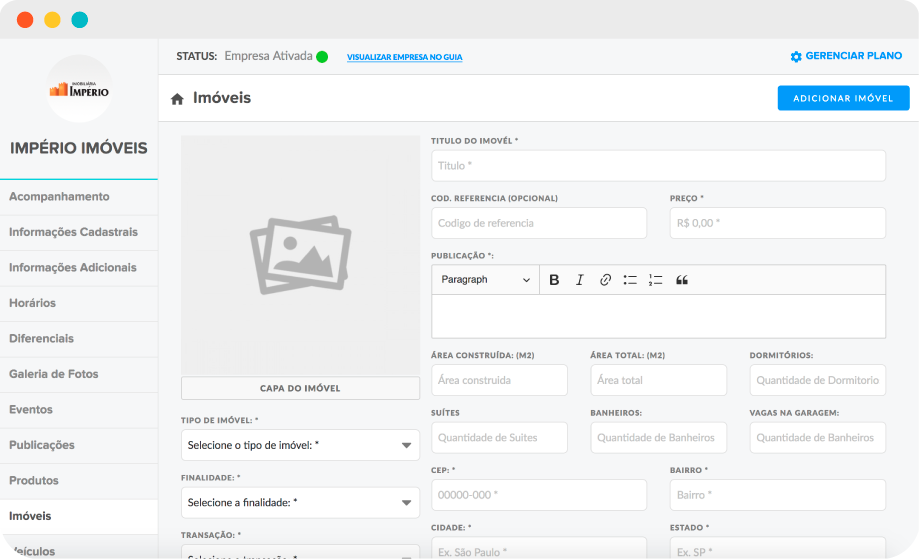The height and width of the screenshot is (559, 920).
Task: Select Imóveis in the sidebar
Action: click(79, 516)
